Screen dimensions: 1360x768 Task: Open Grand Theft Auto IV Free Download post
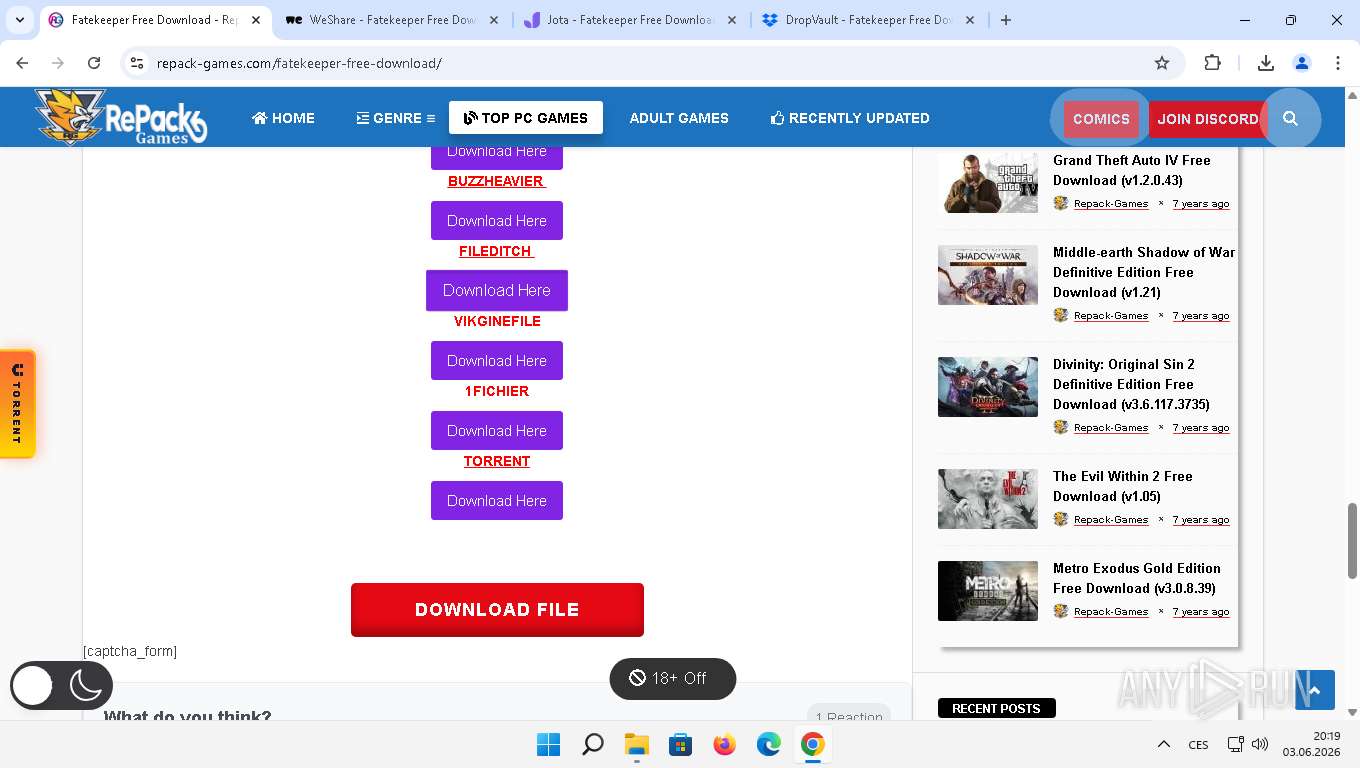tap(1132, 170)
